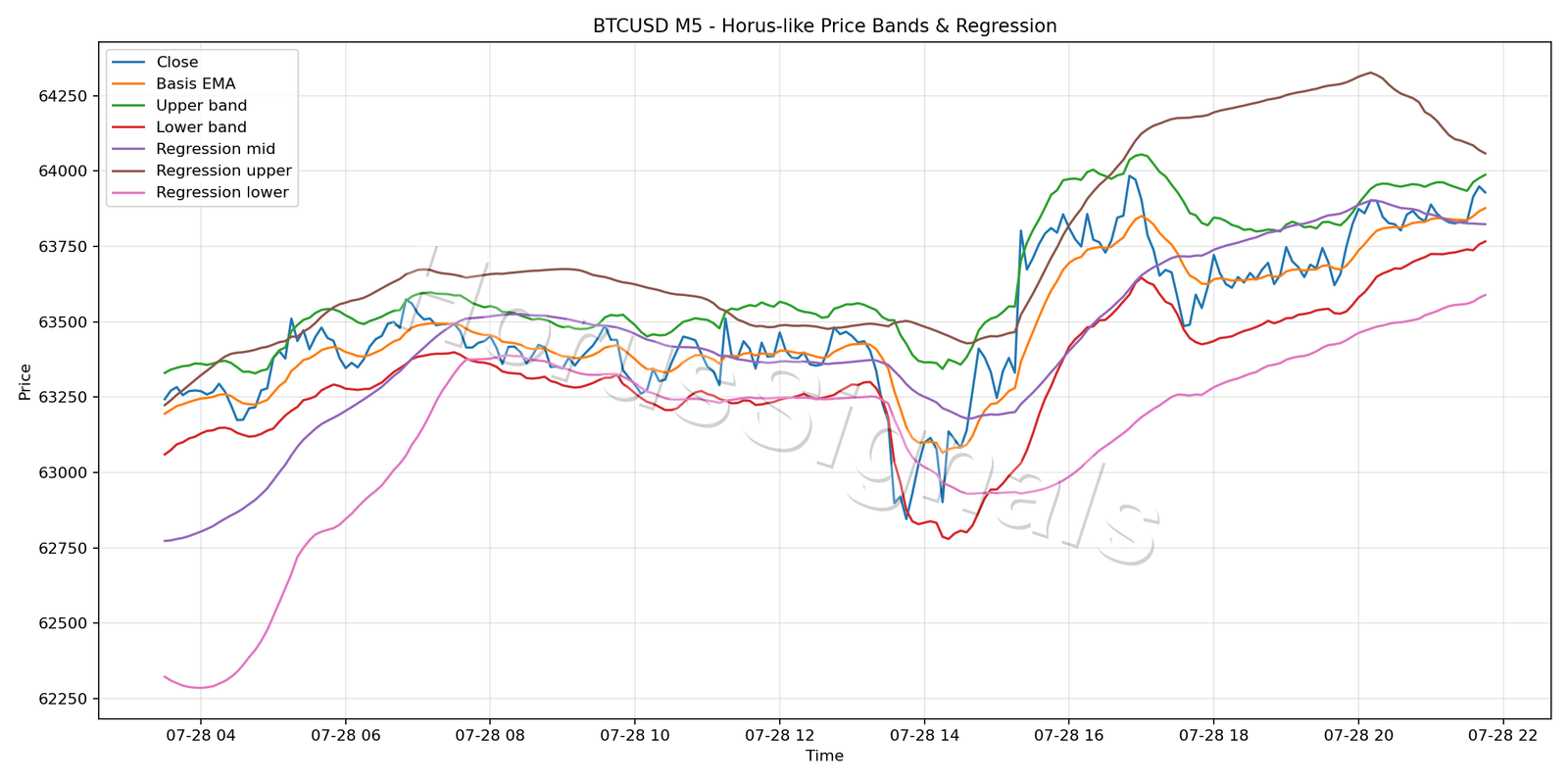
Task: Click the 63750 y-axis tick label
Action: pyautogui.click(x=65, y=246)
